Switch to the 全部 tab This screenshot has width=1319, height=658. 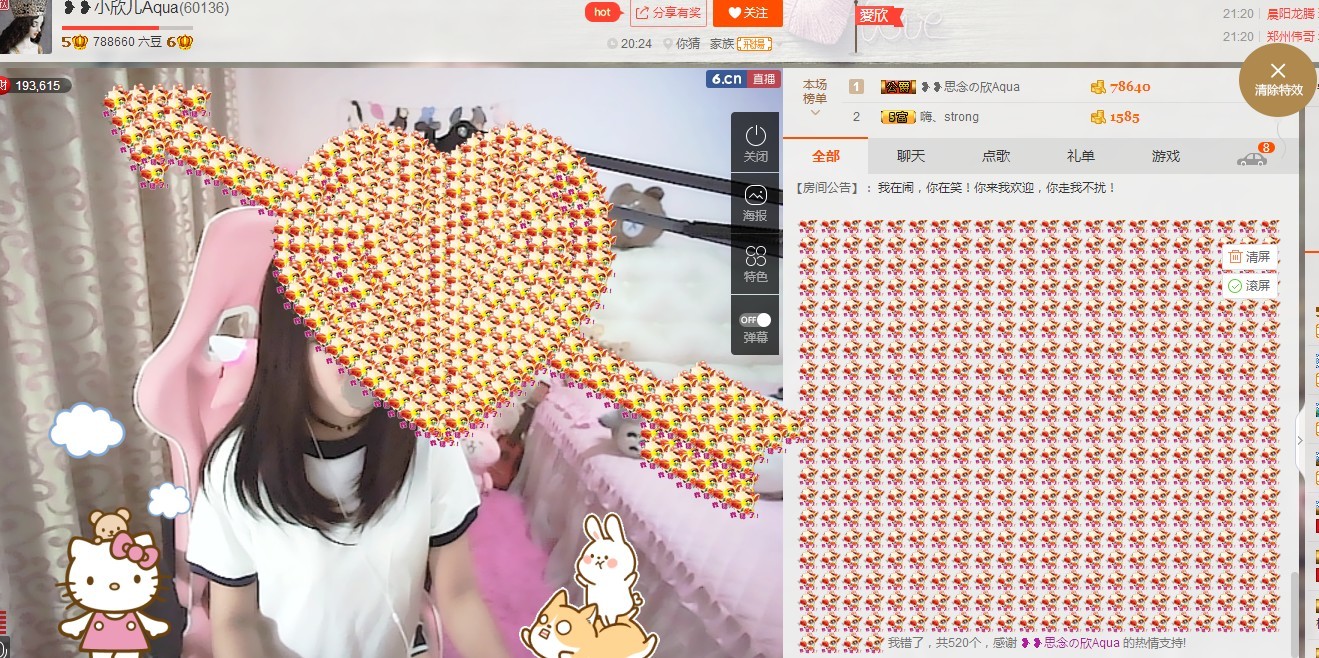[826, 156]
